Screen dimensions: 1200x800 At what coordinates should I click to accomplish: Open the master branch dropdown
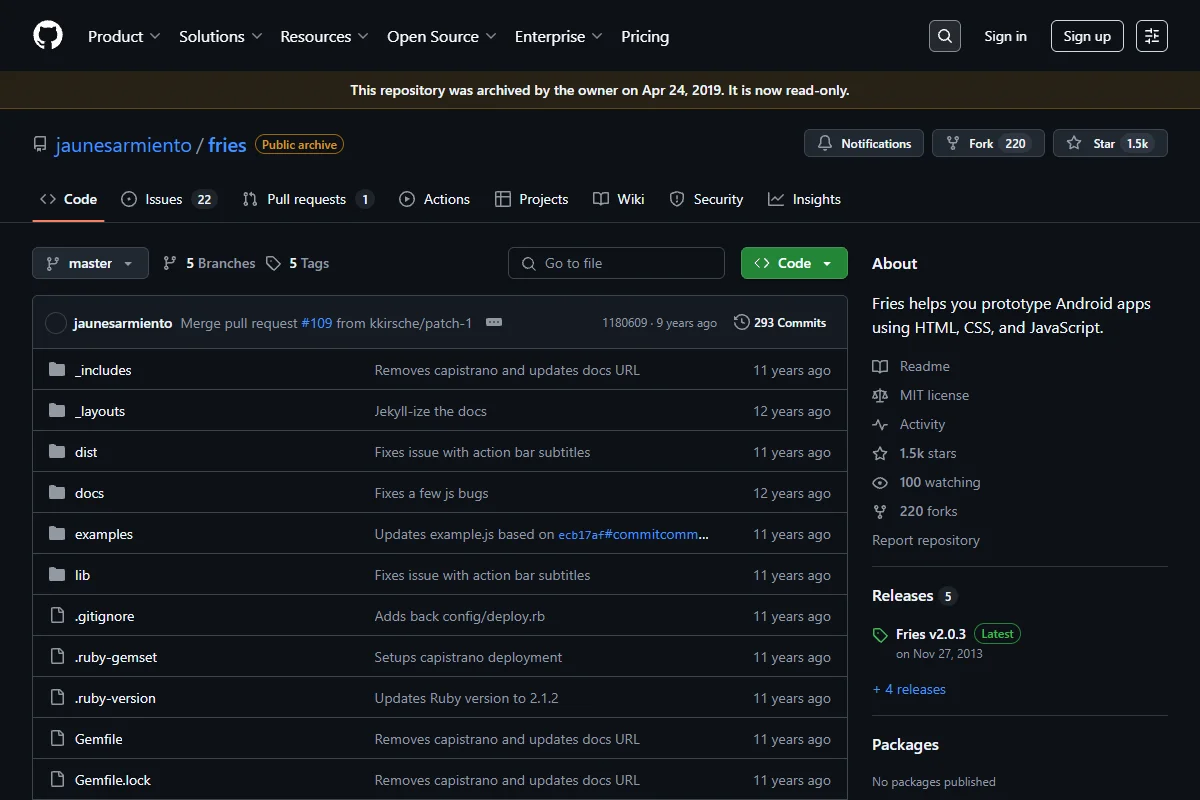(90, 263)
